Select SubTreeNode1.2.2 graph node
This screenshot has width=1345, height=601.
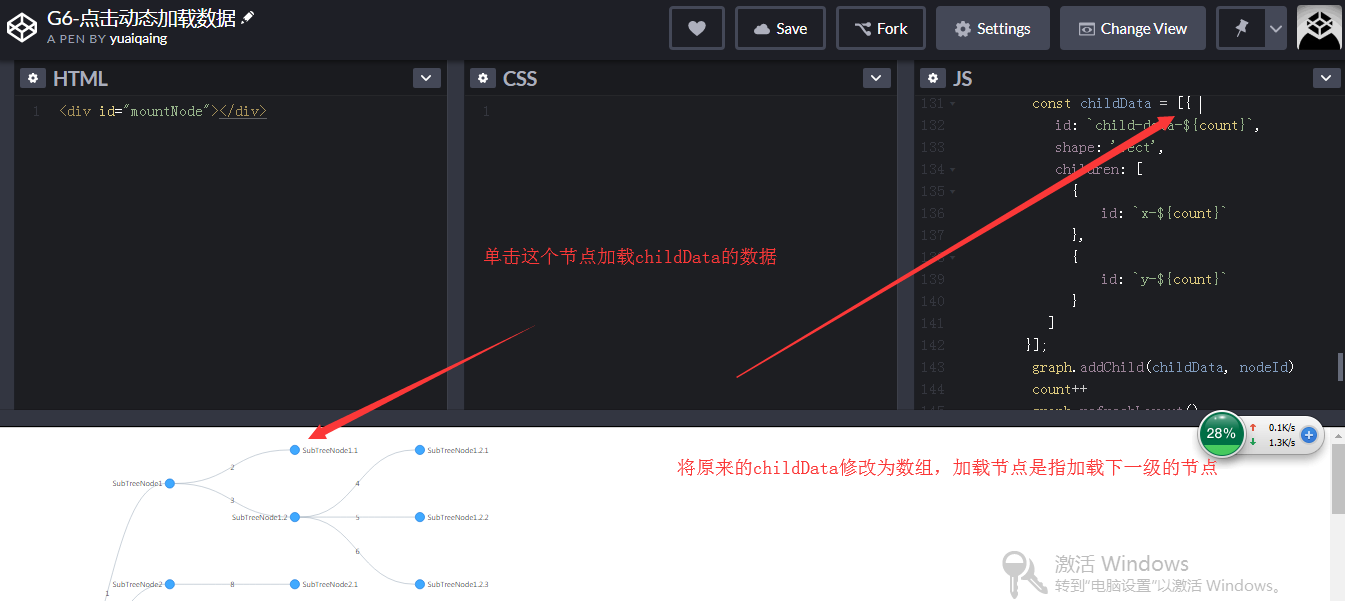[x=420, y=517]
